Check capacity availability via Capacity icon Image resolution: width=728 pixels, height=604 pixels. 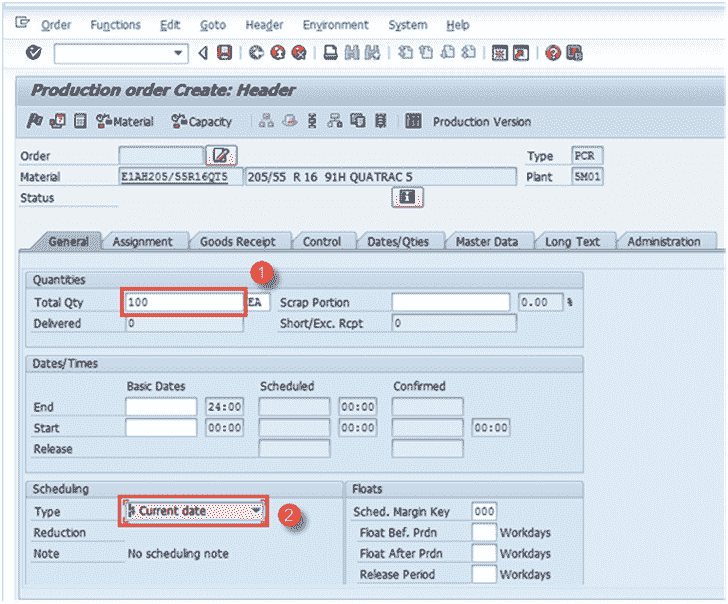[x=202, y=121]
